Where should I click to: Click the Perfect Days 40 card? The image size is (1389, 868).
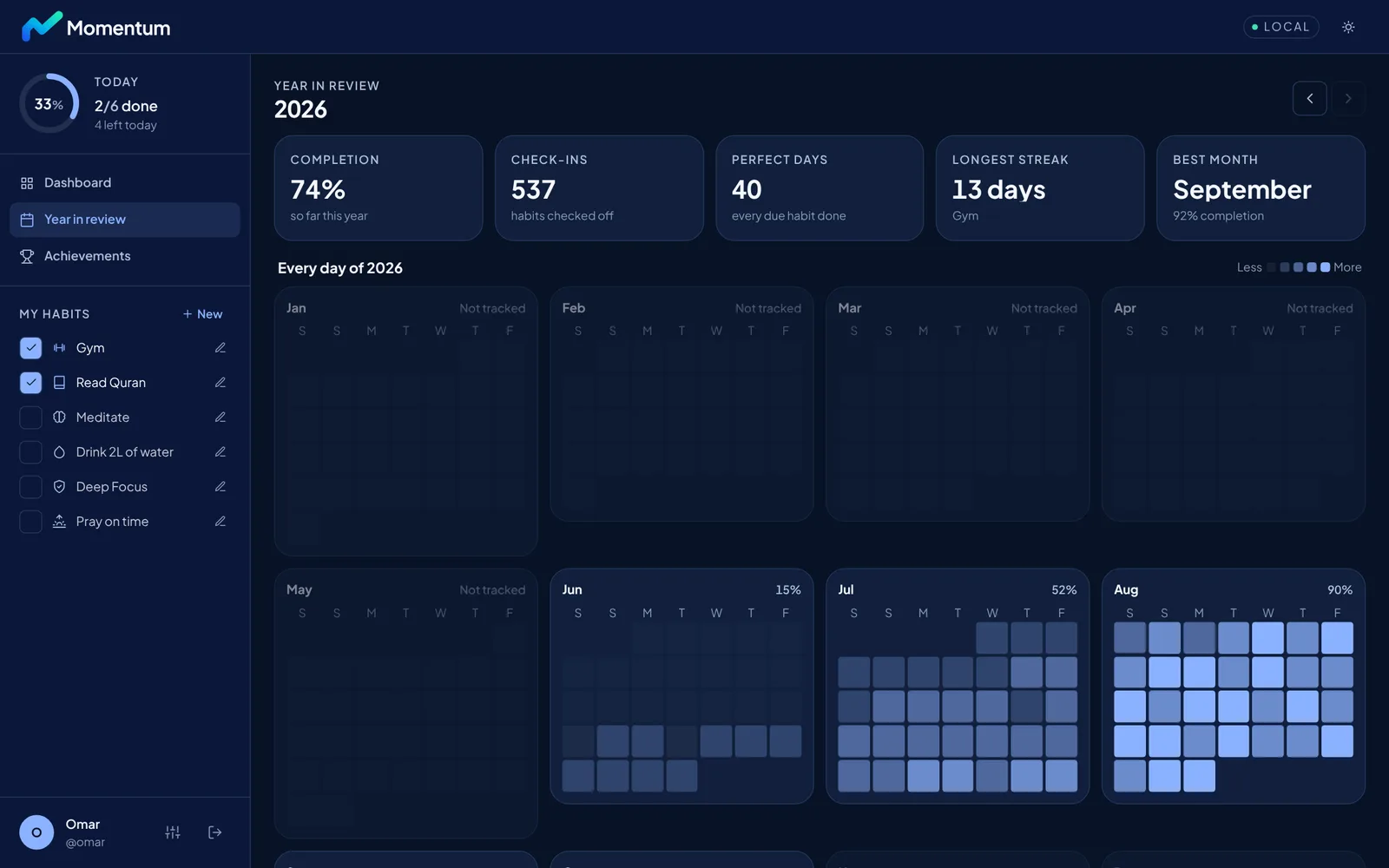pos(820,187)
